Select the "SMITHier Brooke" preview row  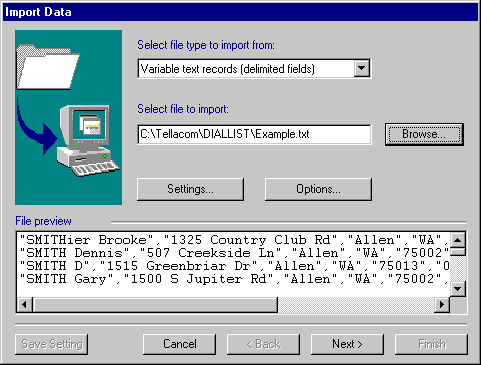(x=233, y=240)
